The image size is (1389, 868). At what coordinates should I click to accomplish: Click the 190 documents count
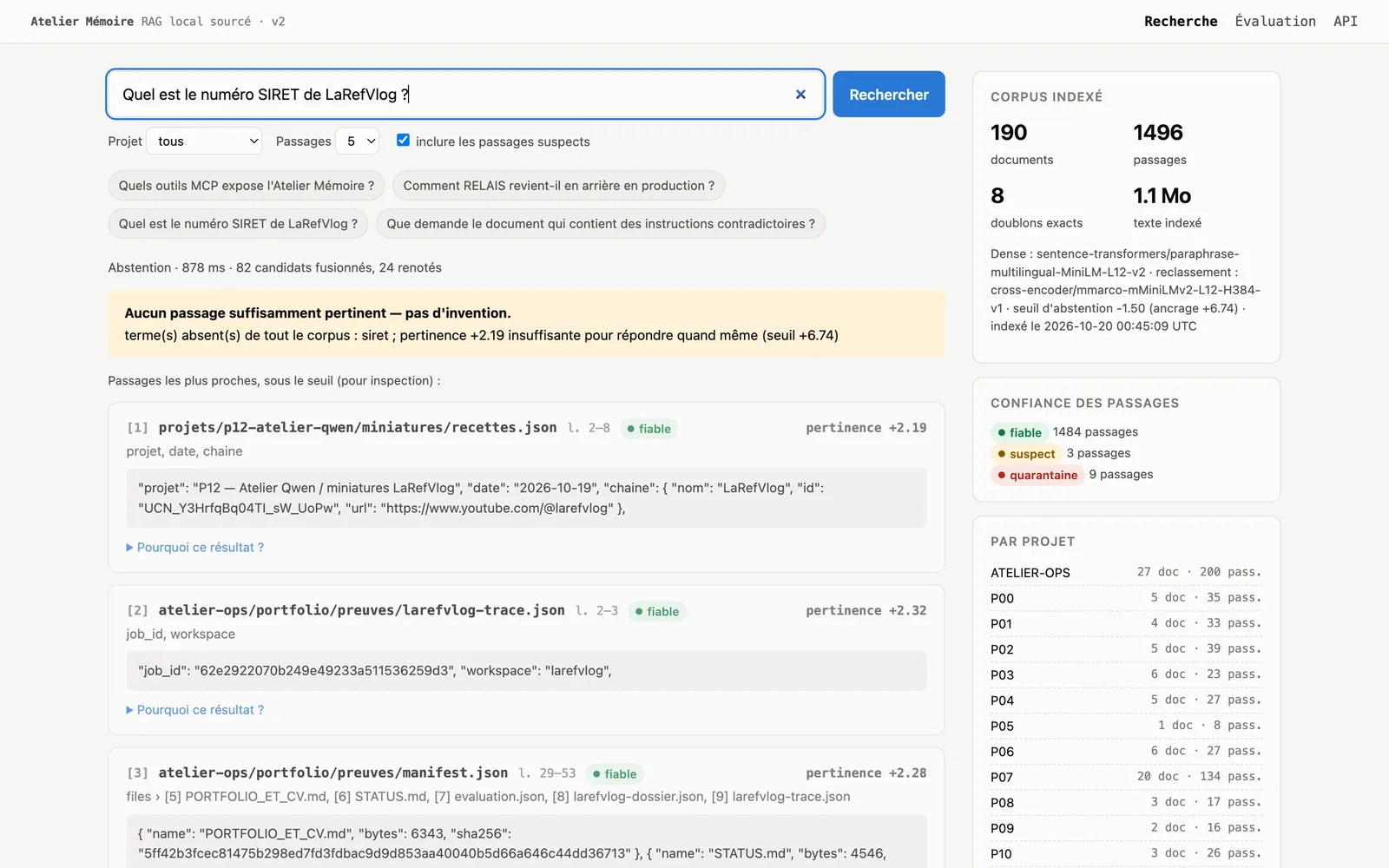tap(1009, 133)
